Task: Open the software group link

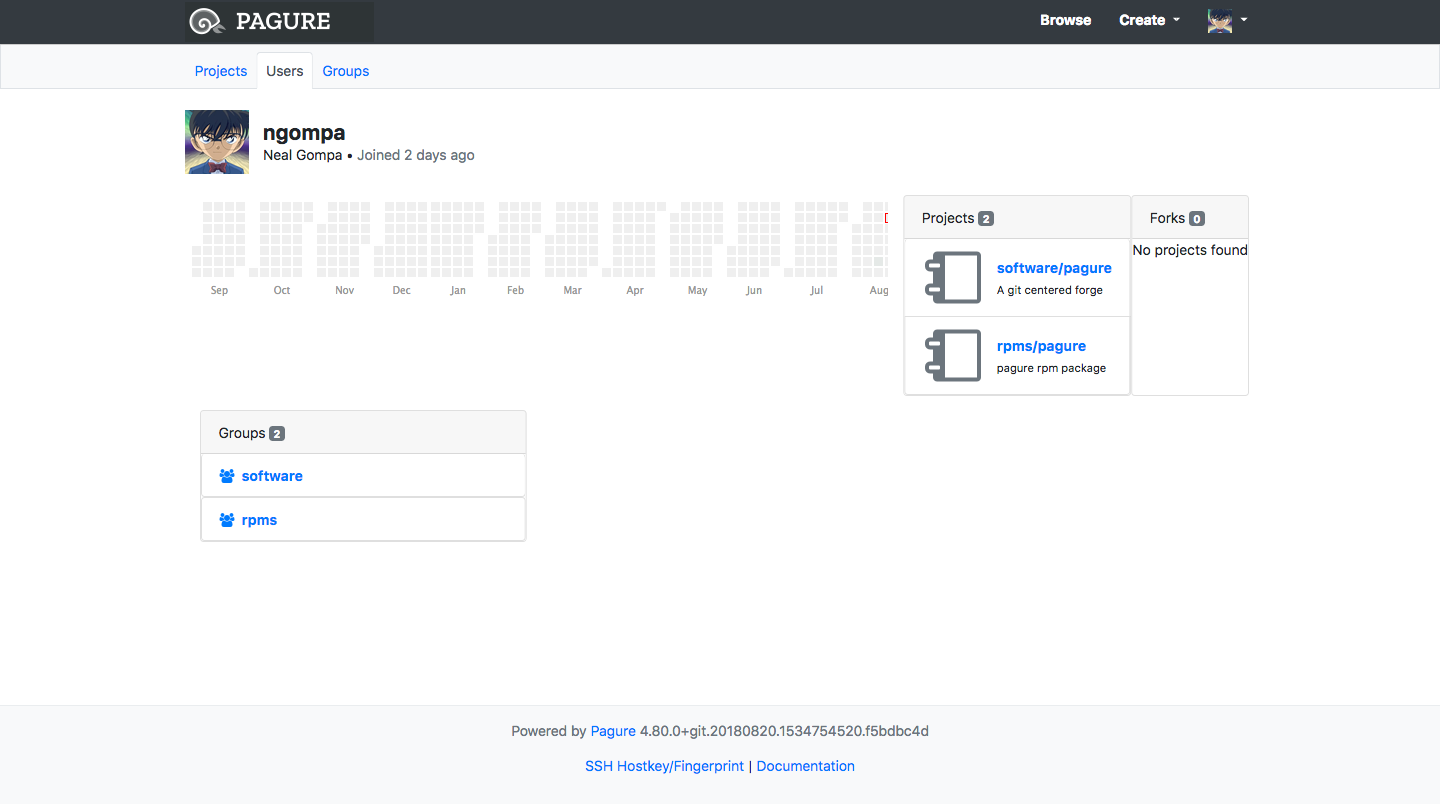Action: pos(272,476)
